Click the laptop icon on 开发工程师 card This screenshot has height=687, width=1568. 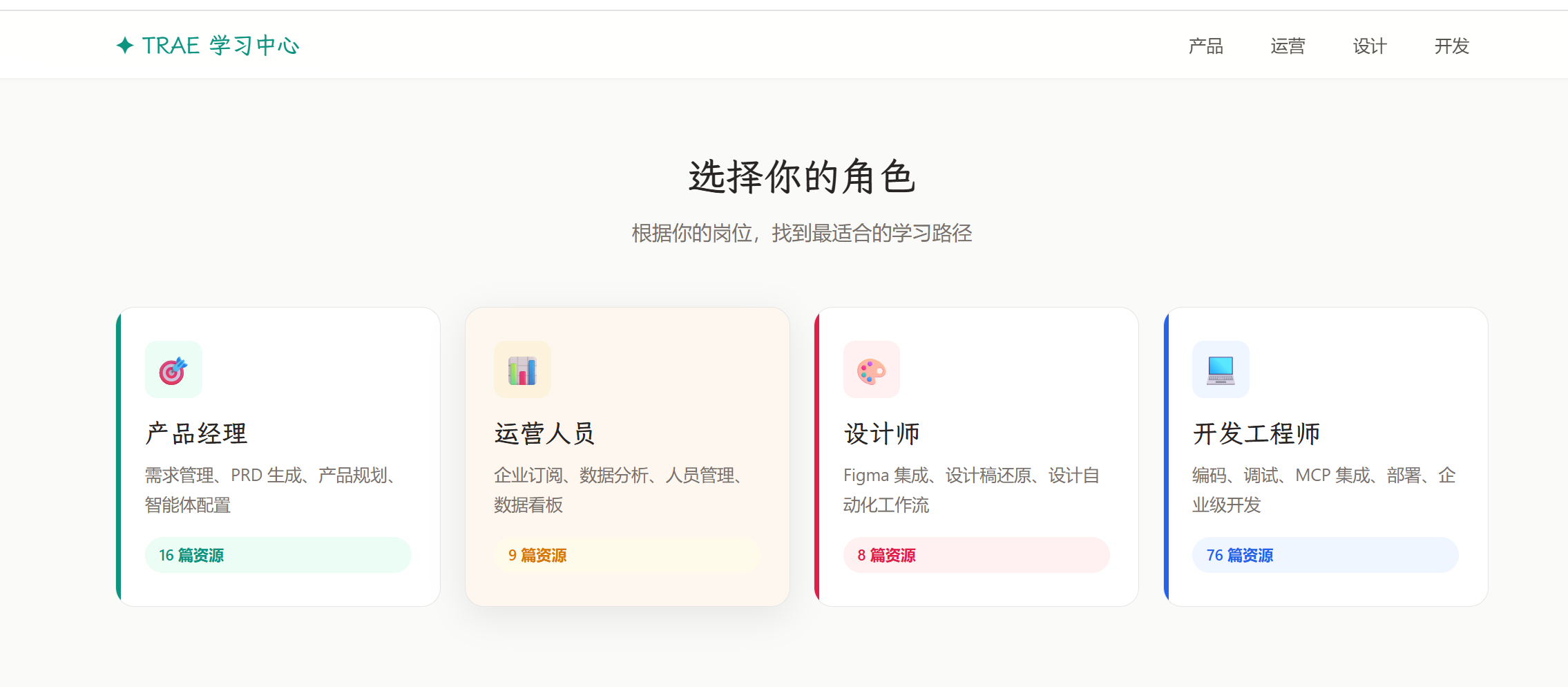coord(1221,370)
